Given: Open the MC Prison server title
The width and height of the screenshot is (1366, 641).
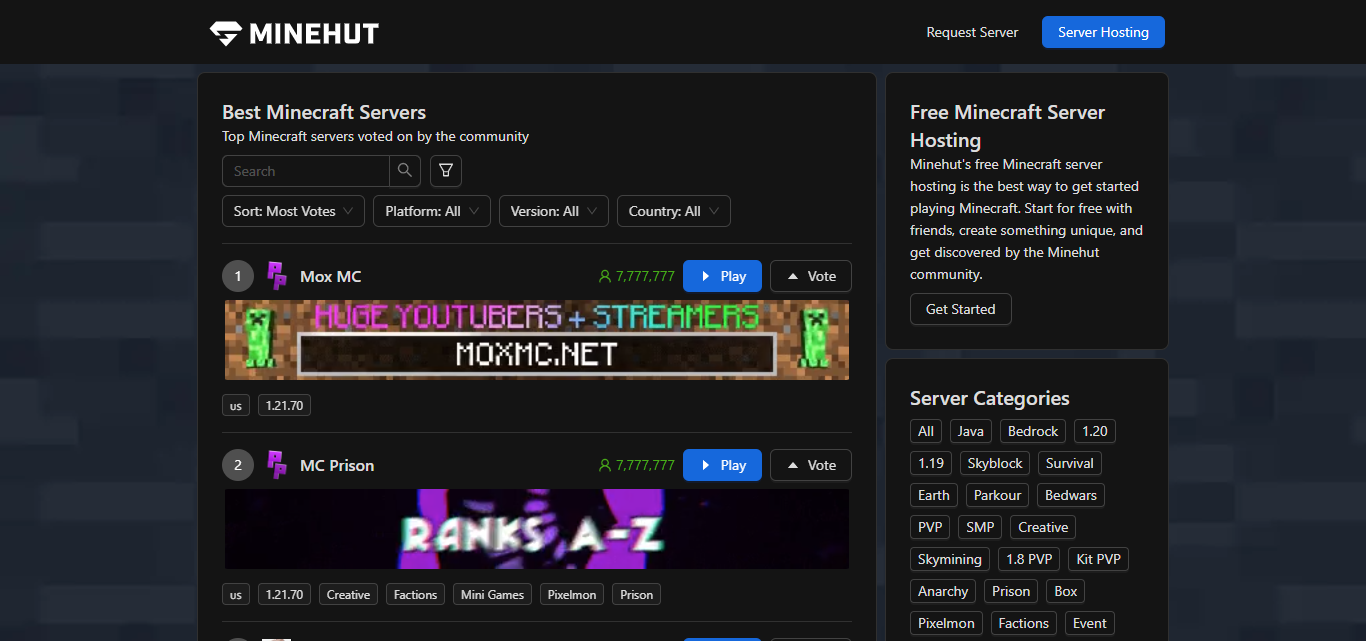Looking at the screenshot, I should [337, 465].
